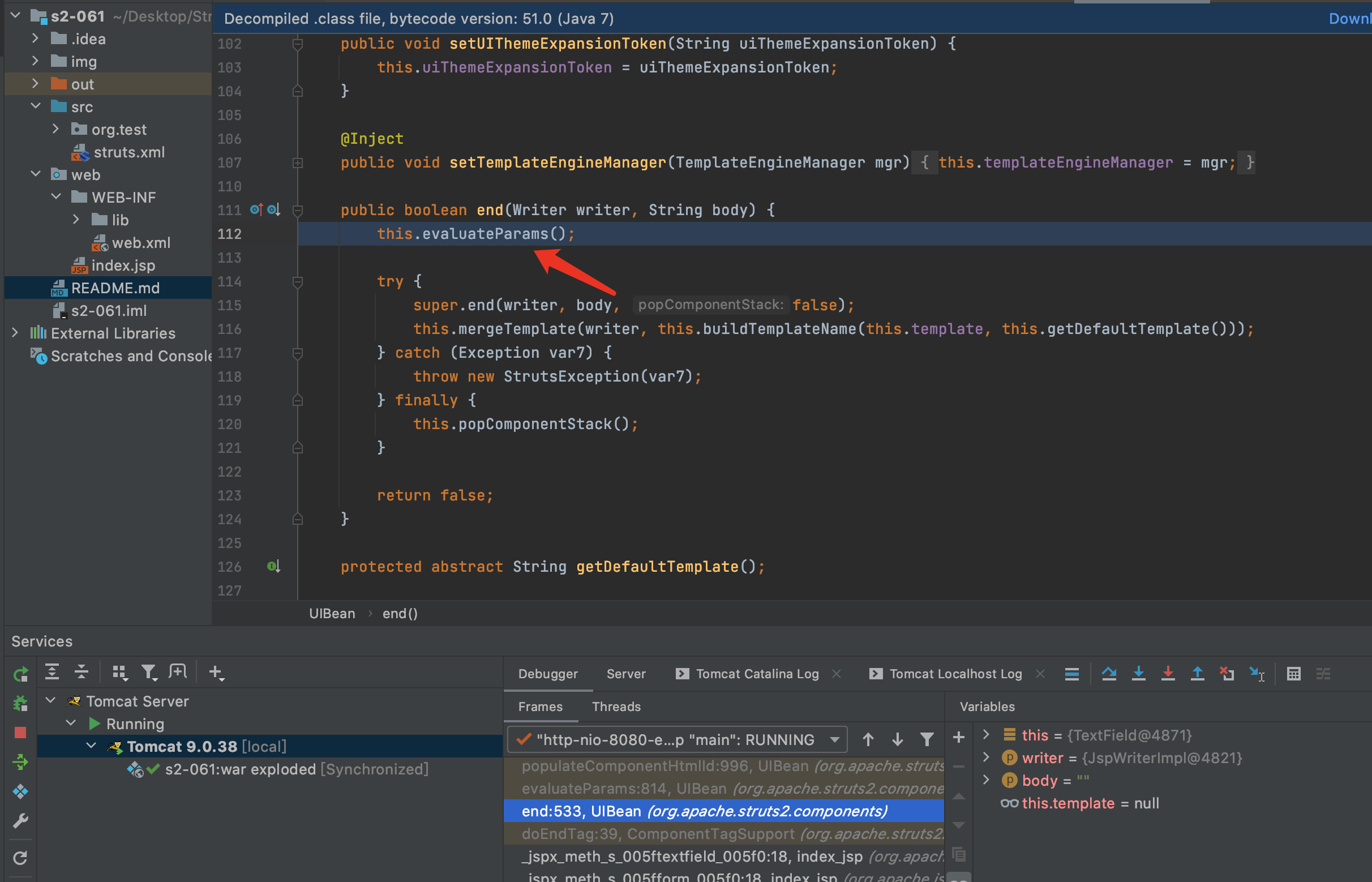This screenshot has width=1372, height=882.
Task: Expand the body variable
Action: tap(986, 780)
